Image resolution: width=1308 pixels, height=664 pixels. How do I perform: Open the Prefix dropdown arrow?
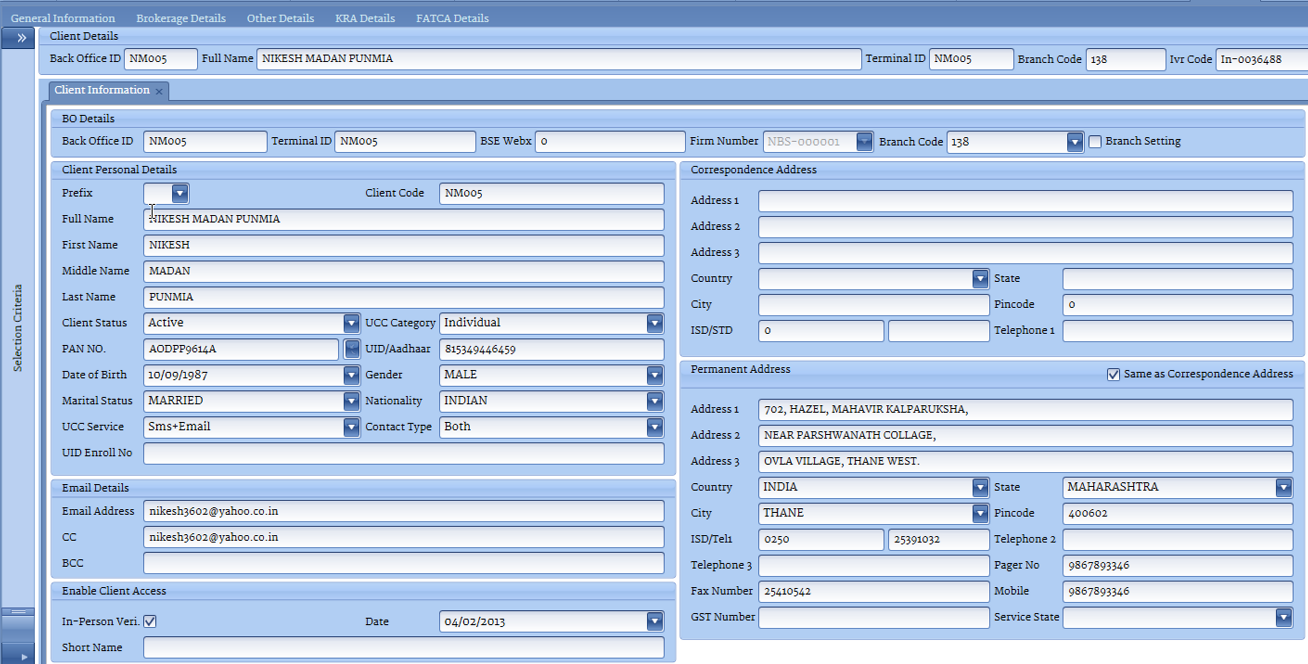(x=179, y=193)
